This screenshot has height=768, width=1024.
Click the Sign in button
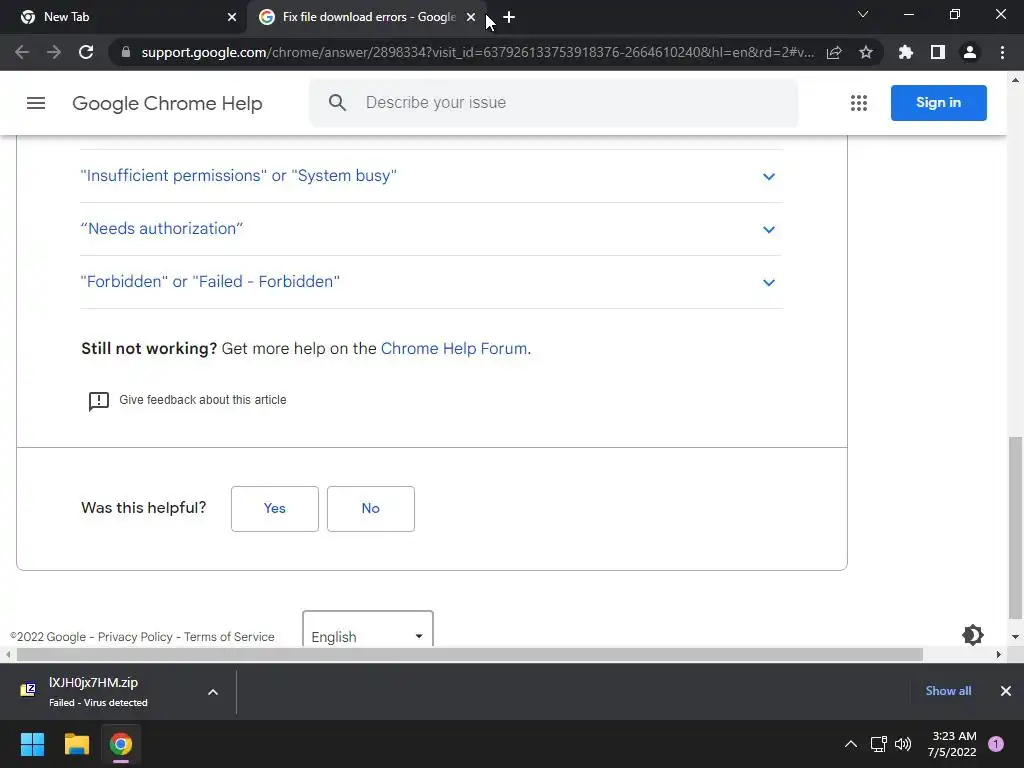coord(938,103)
